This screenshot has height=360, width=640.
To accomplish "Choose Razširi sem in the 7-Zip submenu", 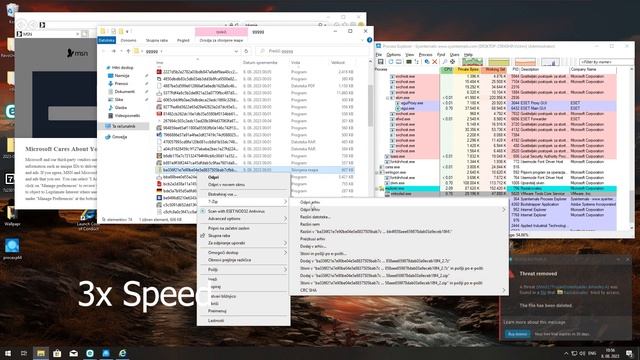I will coord(398,224).
